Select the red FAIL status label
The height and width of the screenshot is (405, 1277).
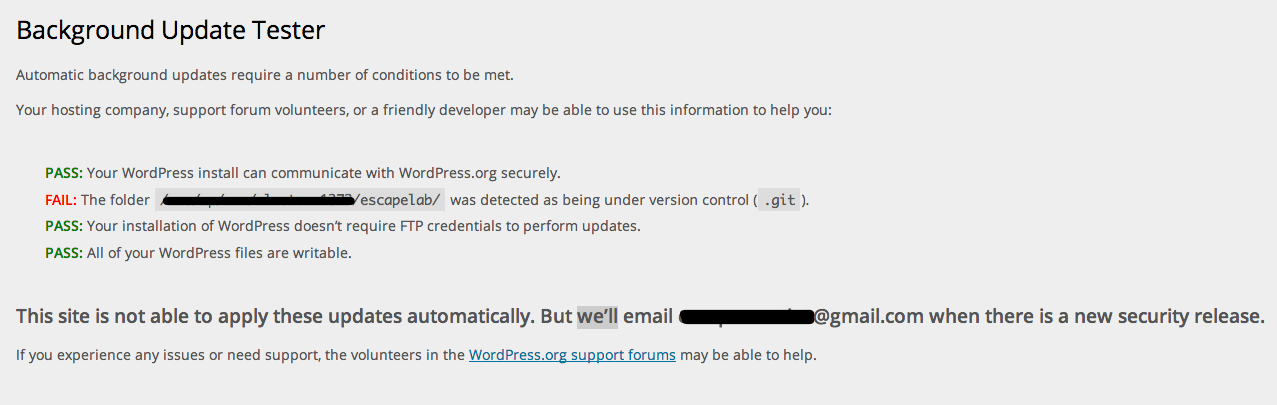(x=61, y=200)
